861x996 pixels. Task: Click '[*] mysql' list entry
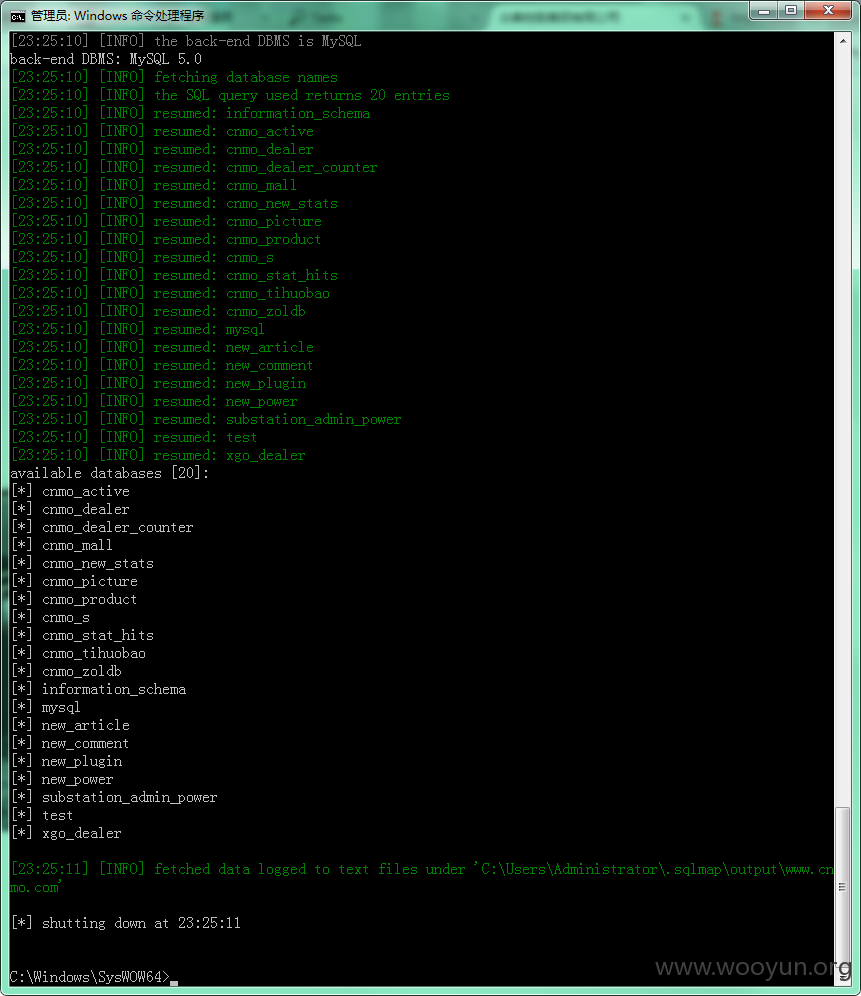pyautogui.click(x=46, y=707)
